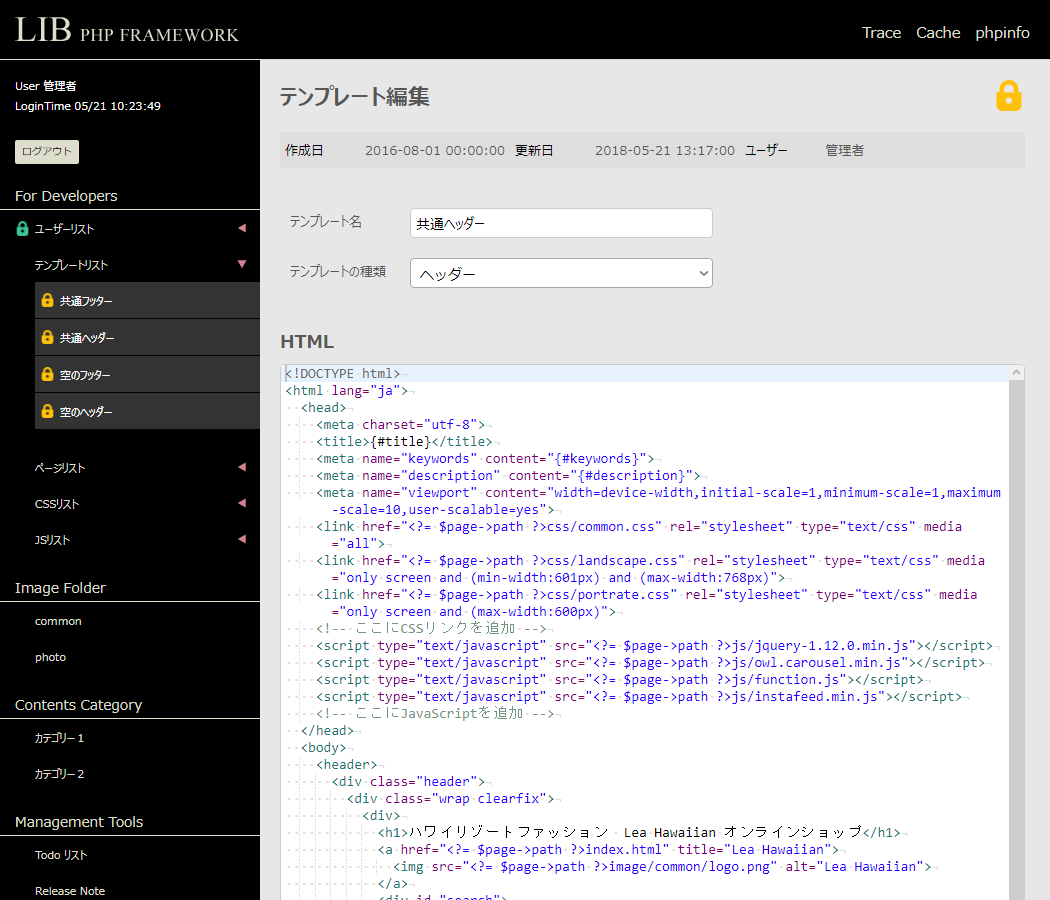
Task: Expand the ページリスト arrow
Action: click(x=241, y=468)
